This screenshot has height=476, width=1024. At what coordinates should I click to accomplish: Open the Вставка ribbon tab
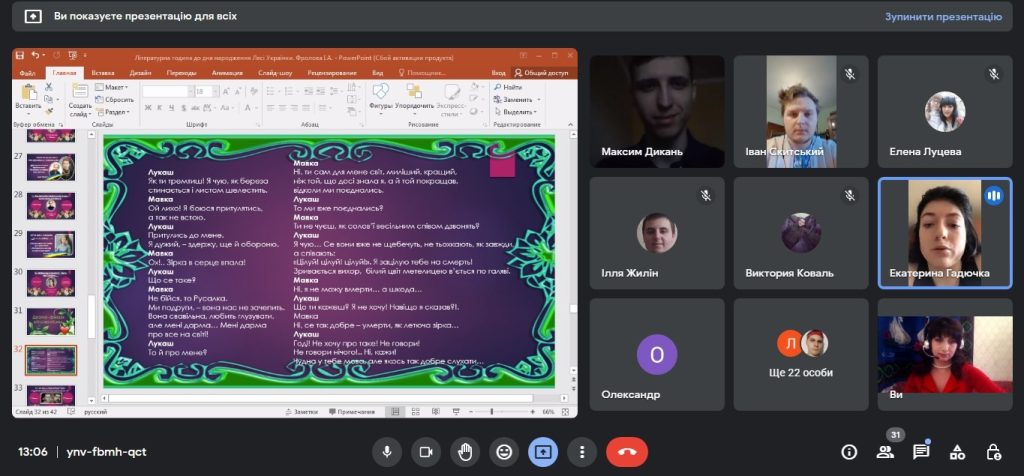103,73
